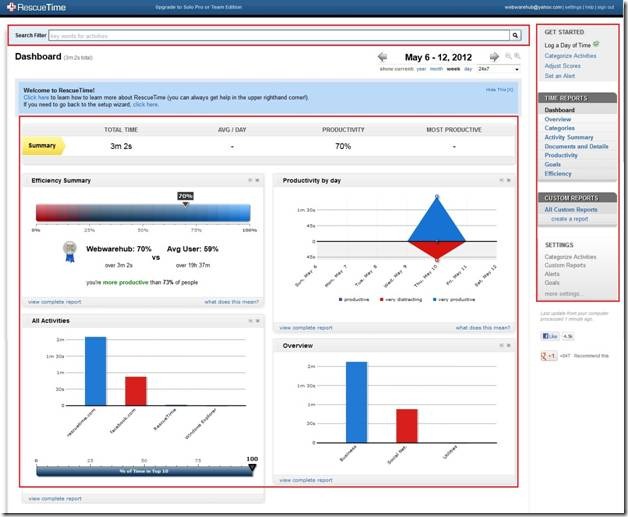
Task: Open the Overview time report
Action: coord(558,119)
